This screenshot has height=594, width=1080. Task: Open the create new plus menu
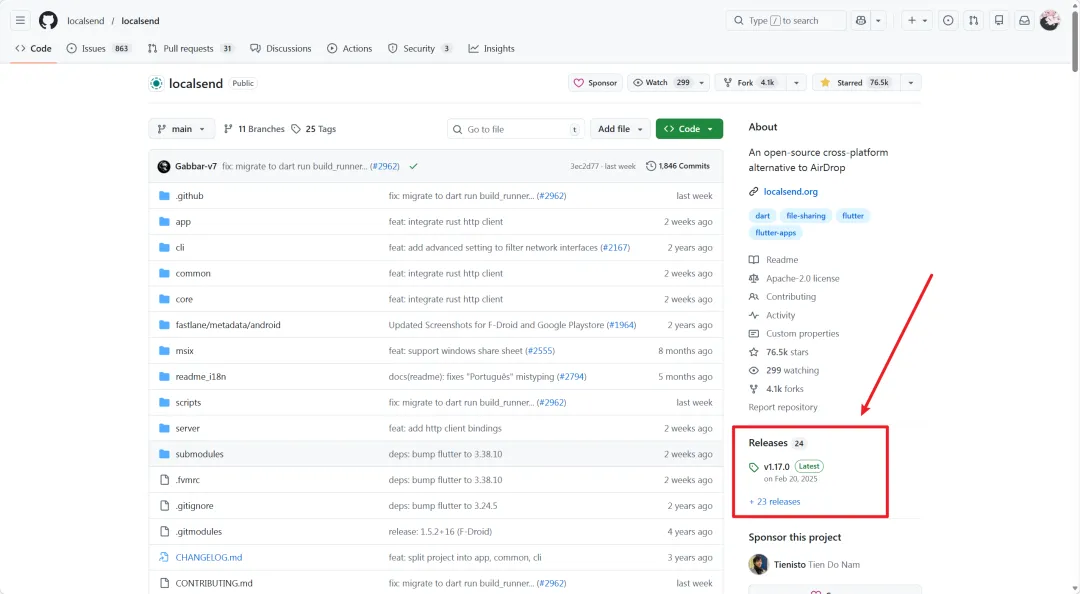point(917,21)
